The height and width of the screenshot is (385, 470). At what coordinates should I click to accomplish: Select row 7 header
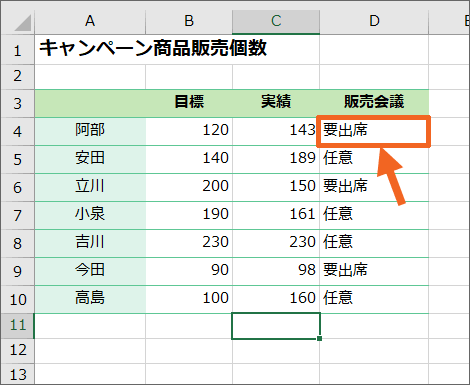tap(17, 215)
